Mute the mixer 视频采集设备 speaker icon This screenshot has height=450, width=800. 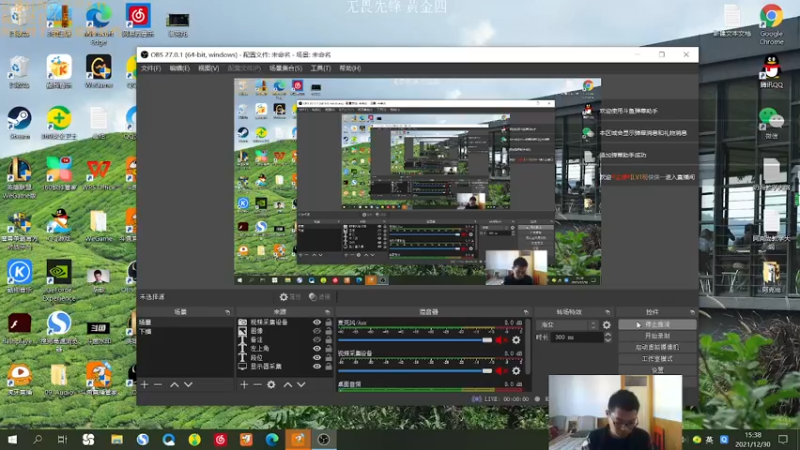499,371
